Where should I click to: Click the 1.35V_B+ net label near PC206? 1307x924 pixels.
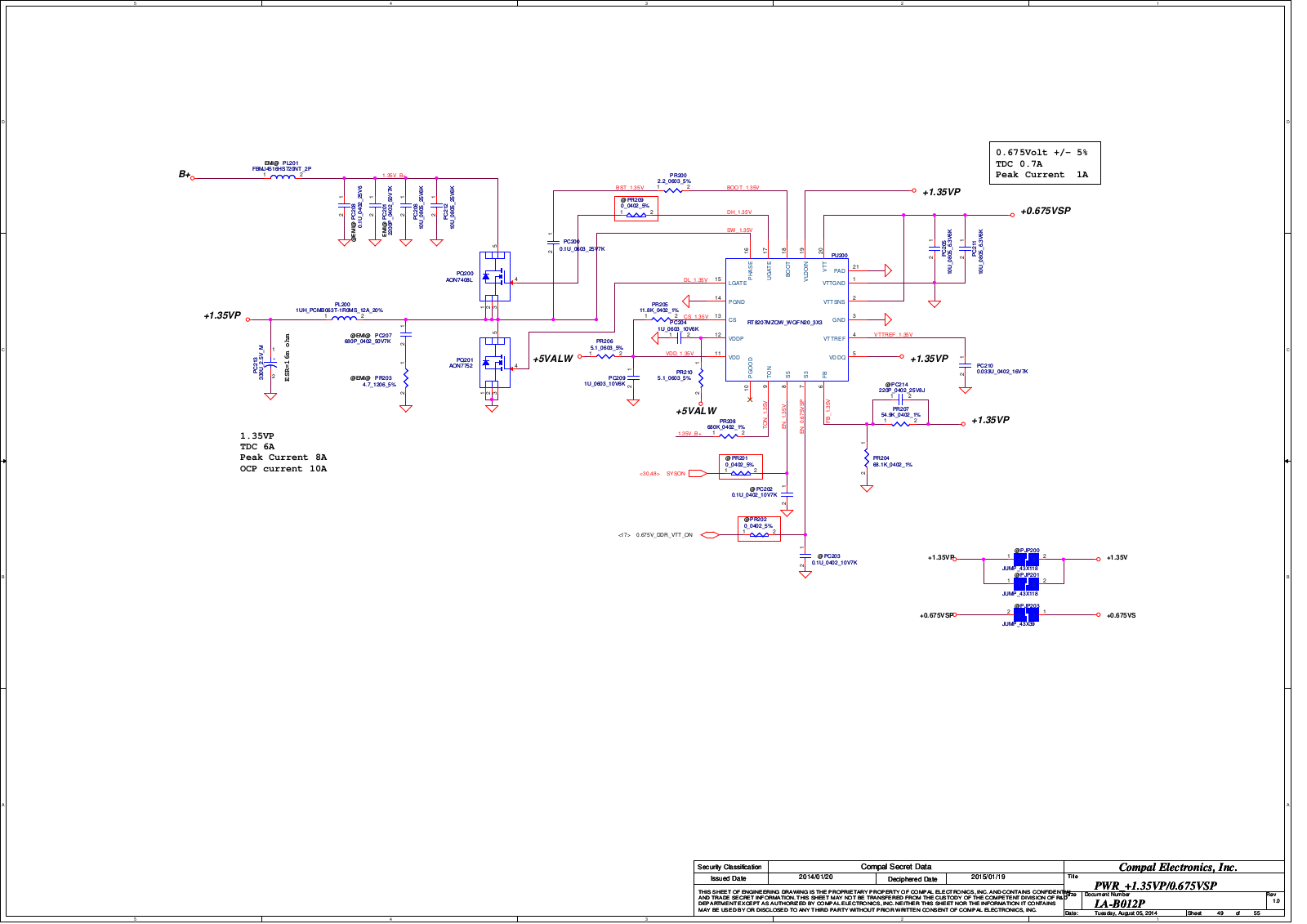(x=394, y=176)
